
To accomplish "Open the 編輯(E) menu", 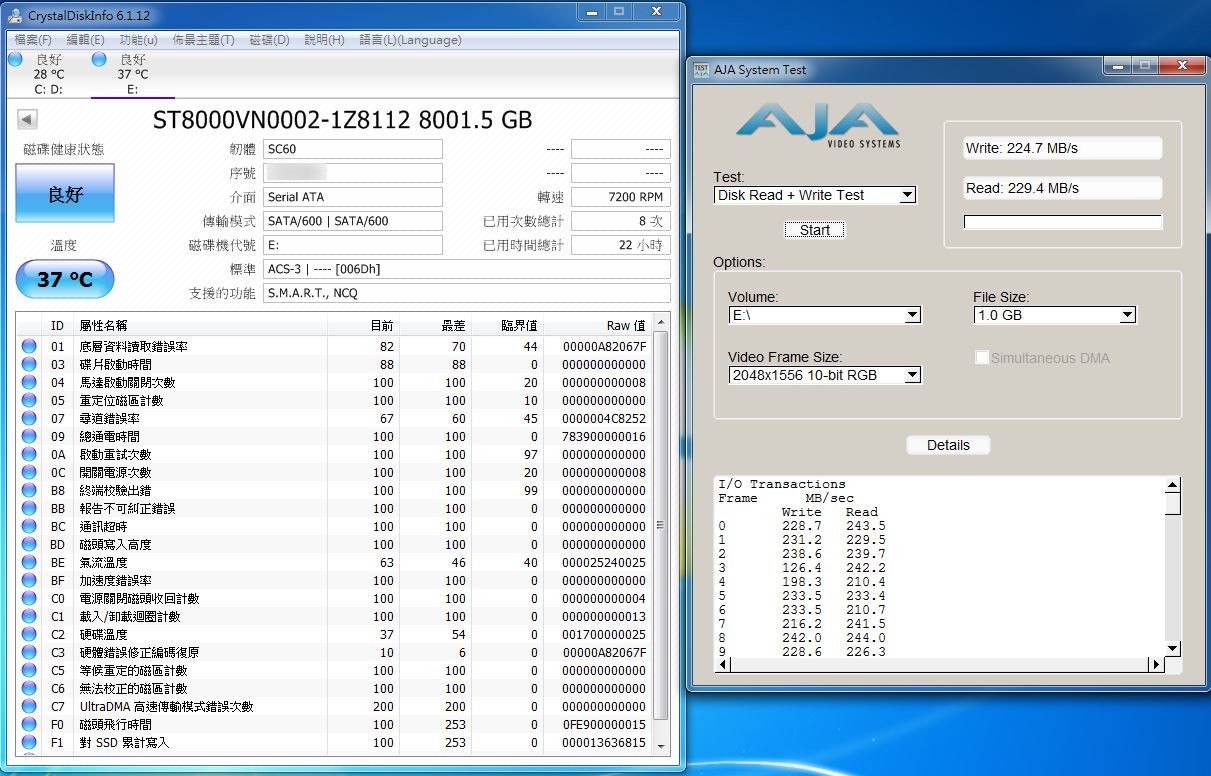I will pos(85,40).
